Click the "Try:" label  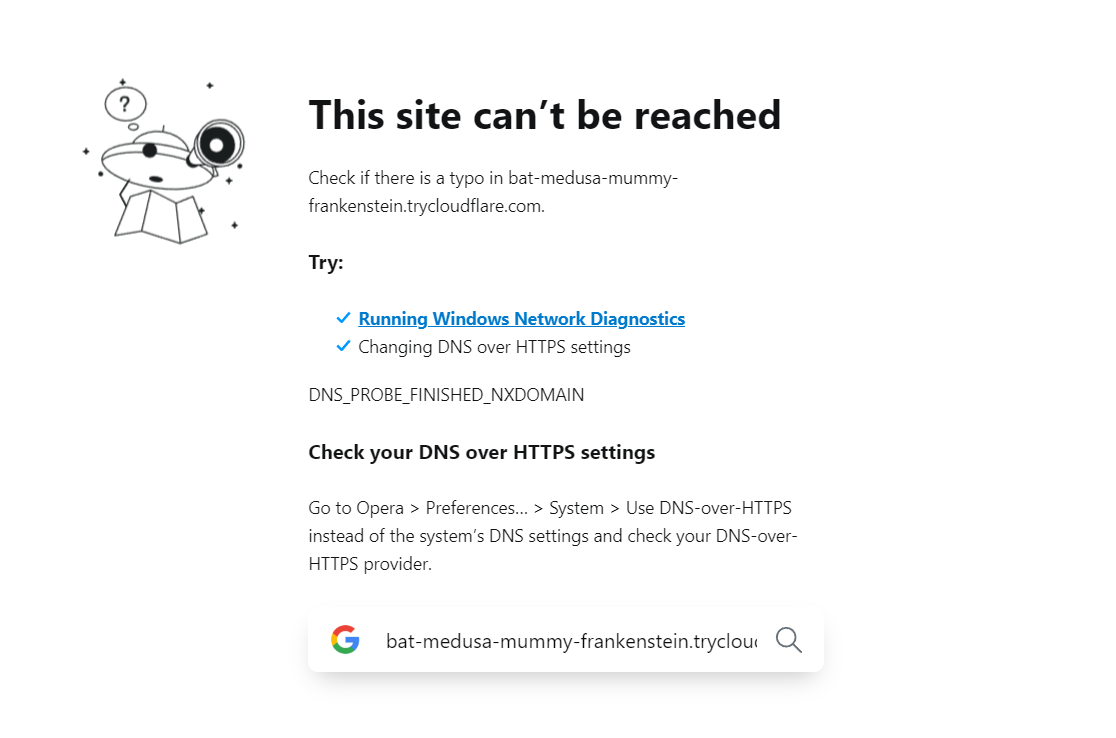click(x=326, y=263)
